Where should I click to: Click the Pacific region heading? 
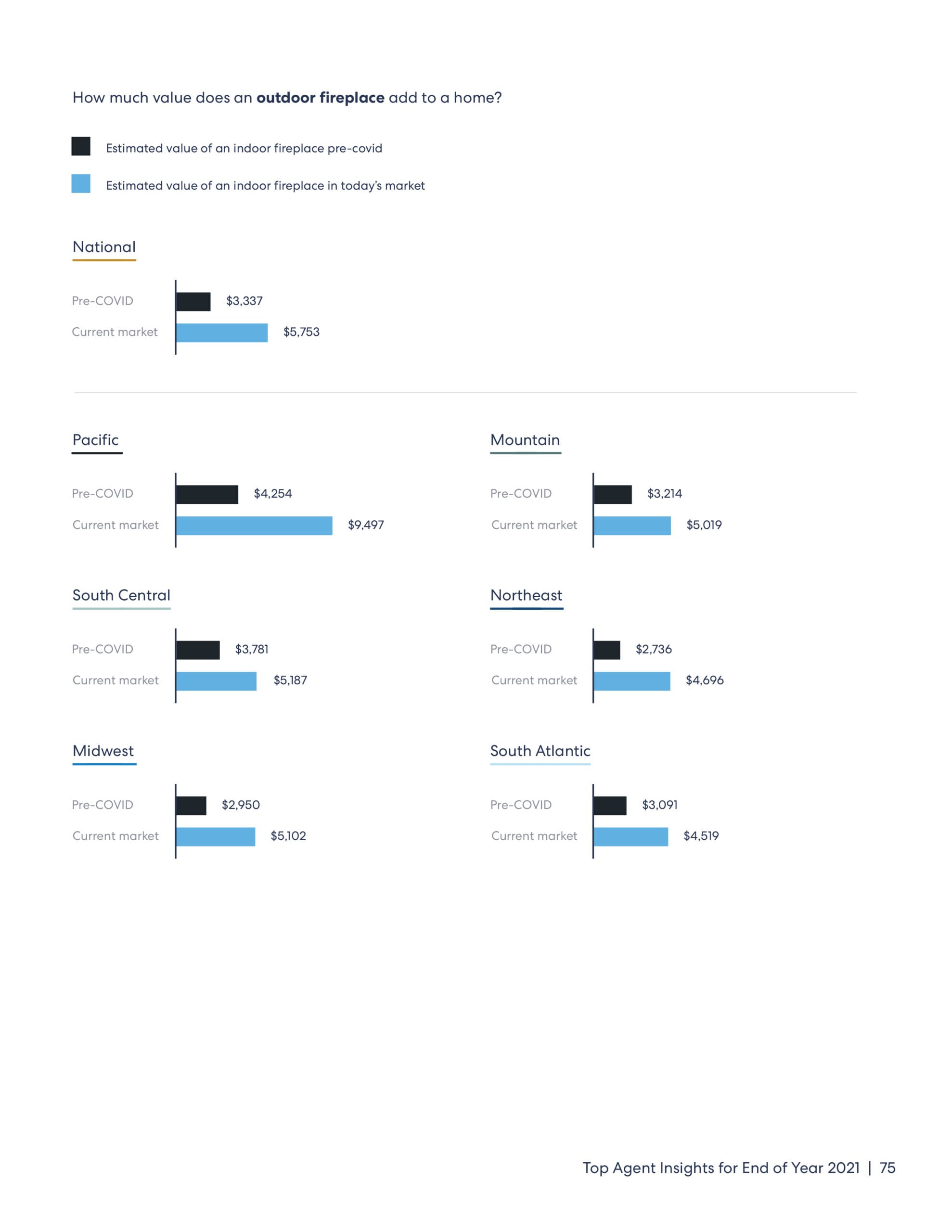(95, 440)
